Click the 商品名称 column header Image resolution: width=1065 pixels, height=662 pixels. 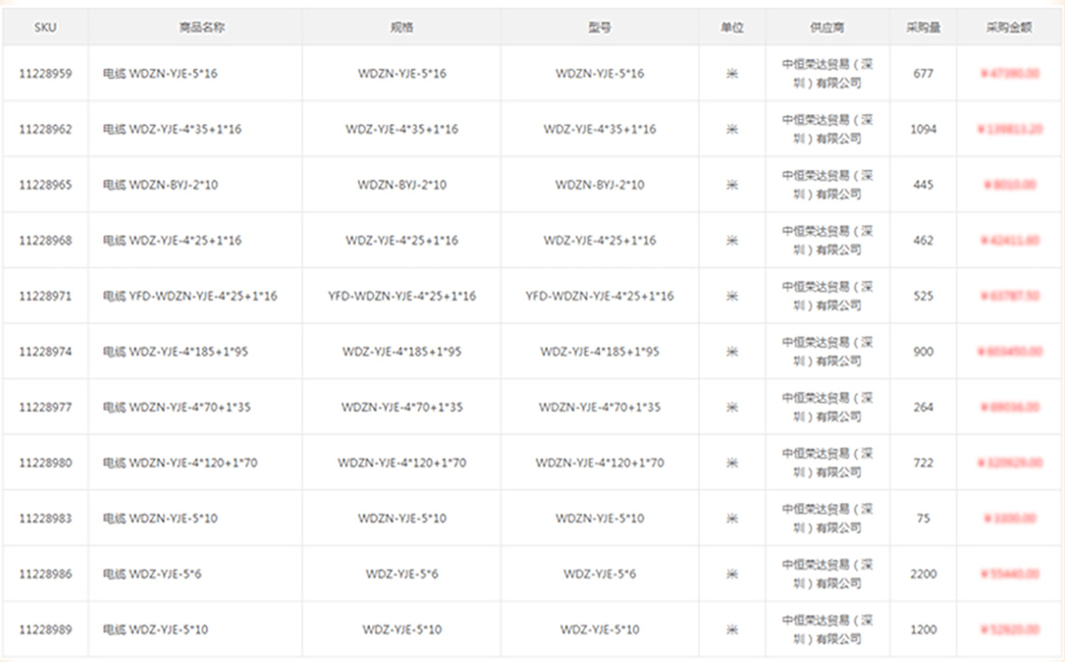pyautogui.click(x=202, y=27)
